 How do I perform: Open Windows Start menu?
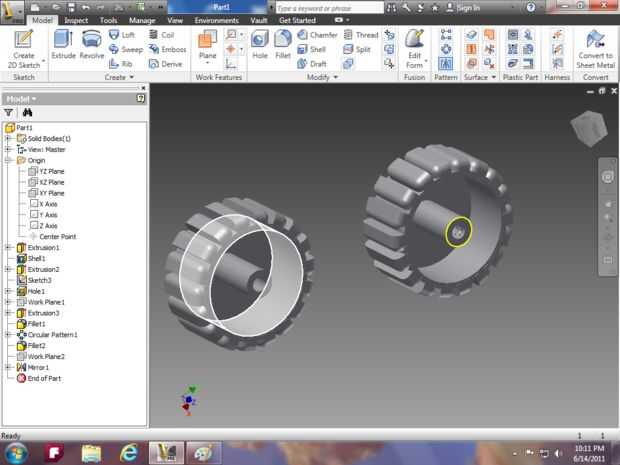(15, 453)
